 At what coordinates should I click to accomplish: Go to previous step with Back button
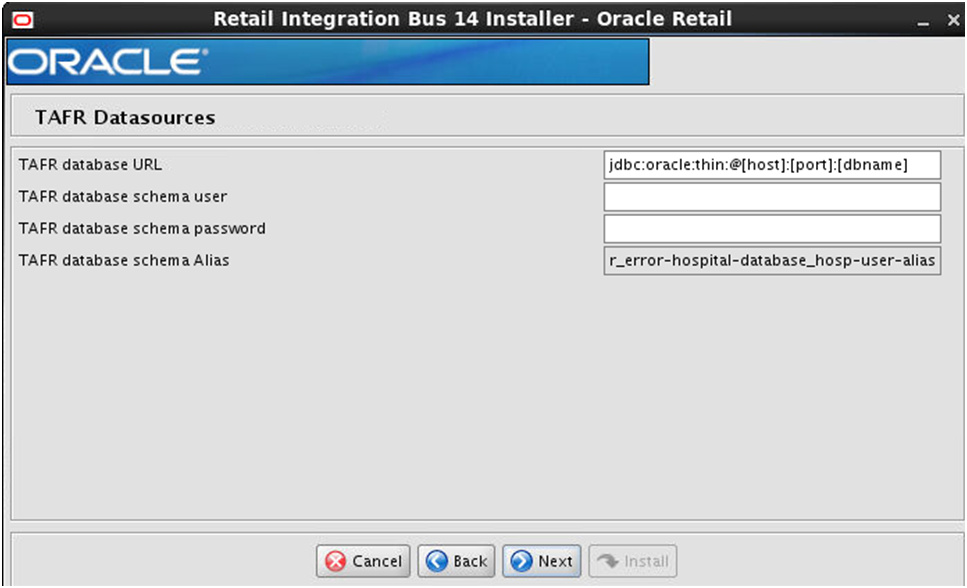(456, 561)
